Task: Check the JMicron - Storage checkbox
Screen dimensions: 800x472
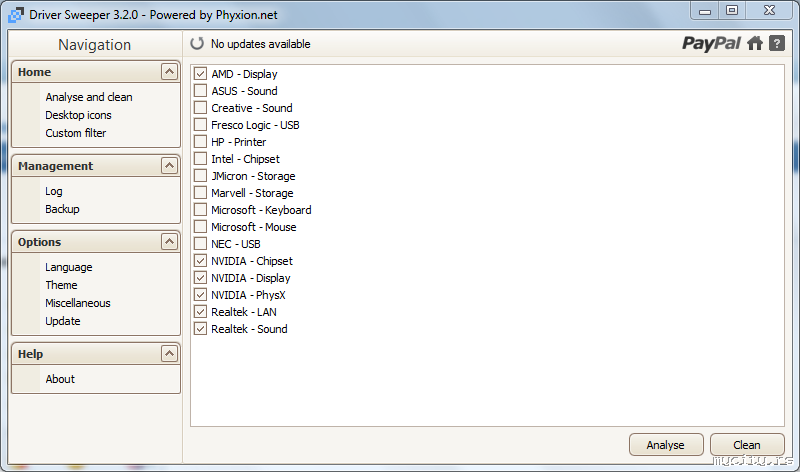Action: point(201,176)
